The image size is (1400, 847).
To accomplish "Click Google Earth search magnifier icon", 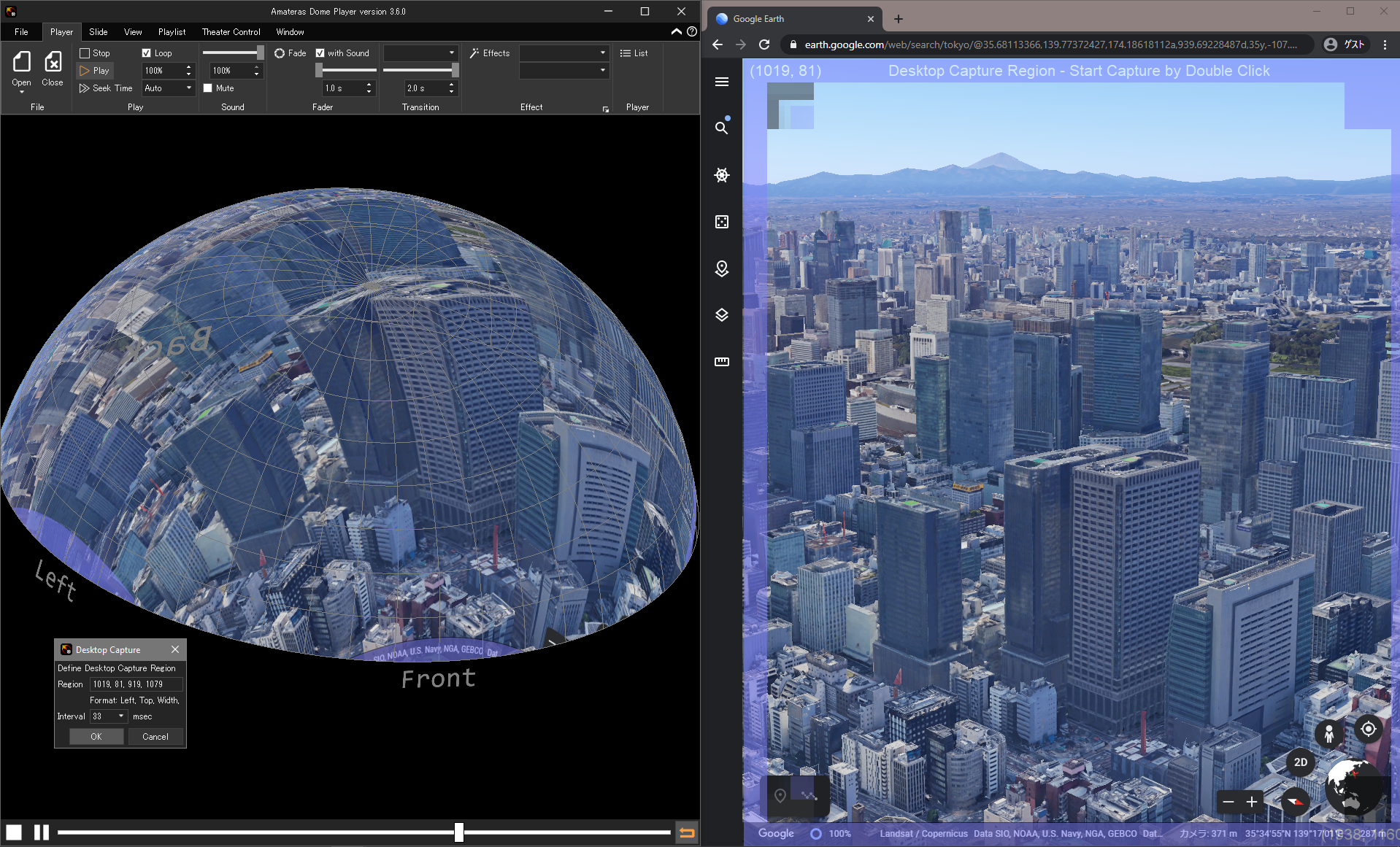I will coord(722,128).
